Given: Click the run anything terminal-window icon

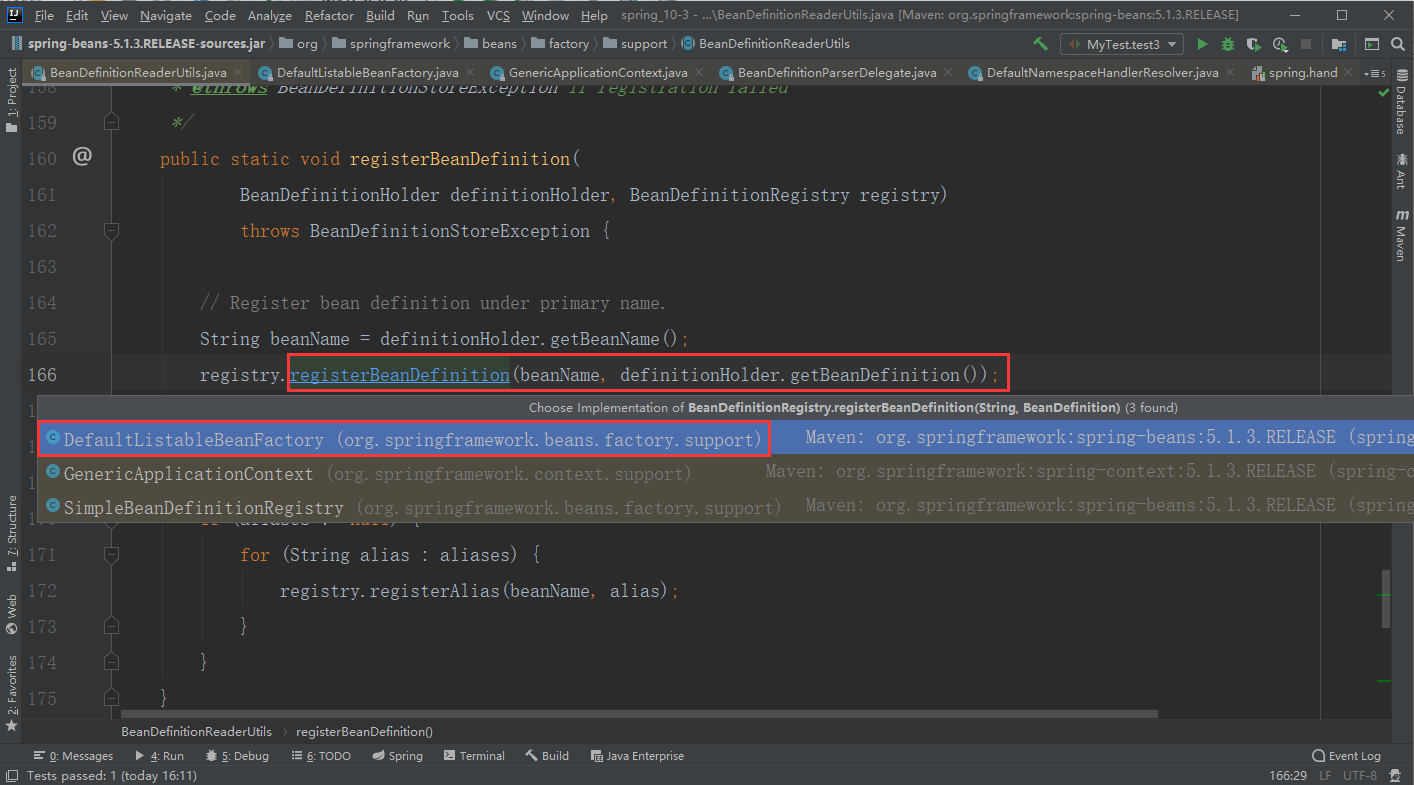Looking at the screenshot, I should (1371, 44).
